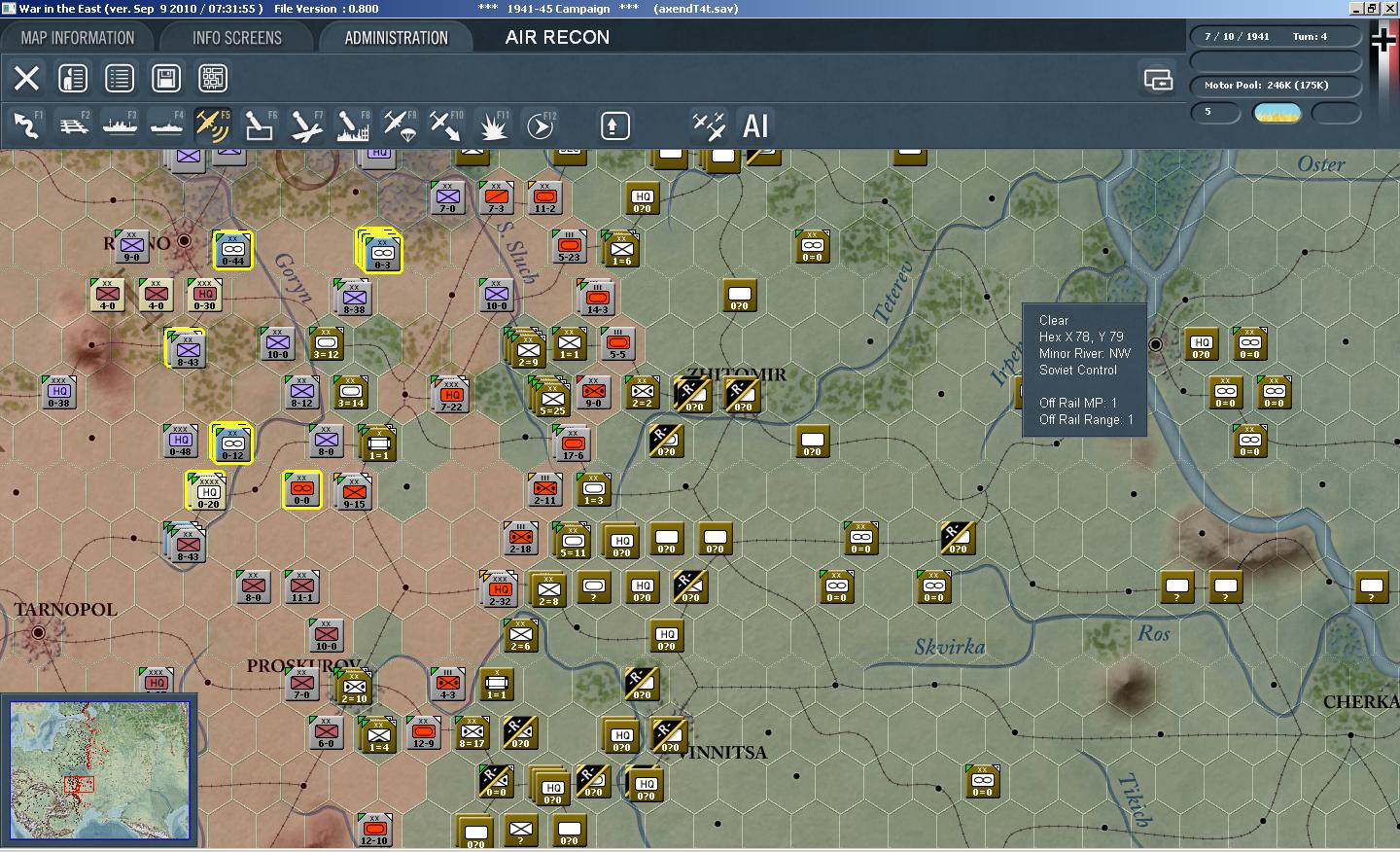This screenshot has height=852, width=1400.
Task: Select the red HQ counter labeled 0-30
Action: pos(204,295)
